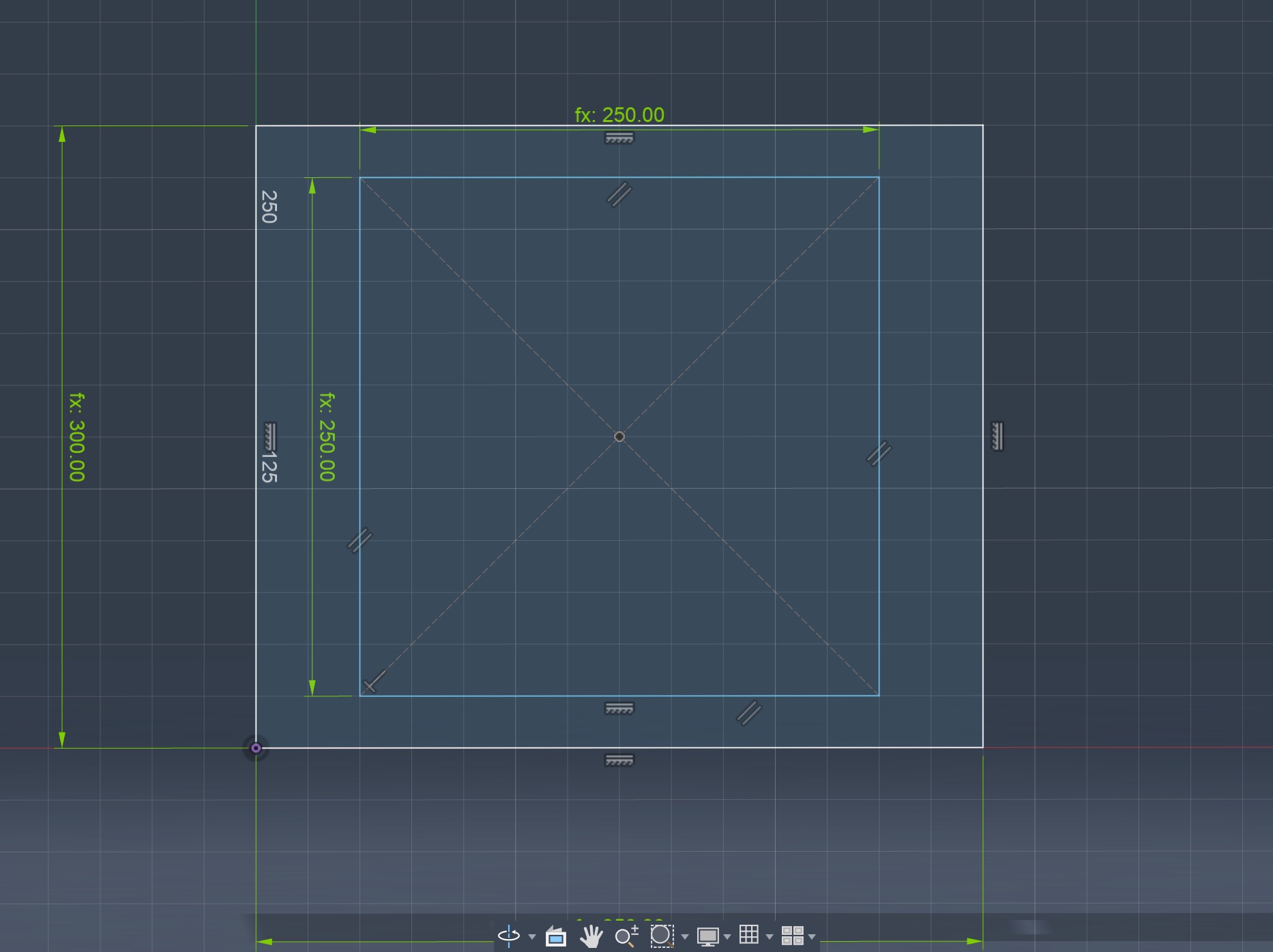The image size is (1273, 952).
Task: Select the center point where diagonals cross
Action: tap(619, 436)
